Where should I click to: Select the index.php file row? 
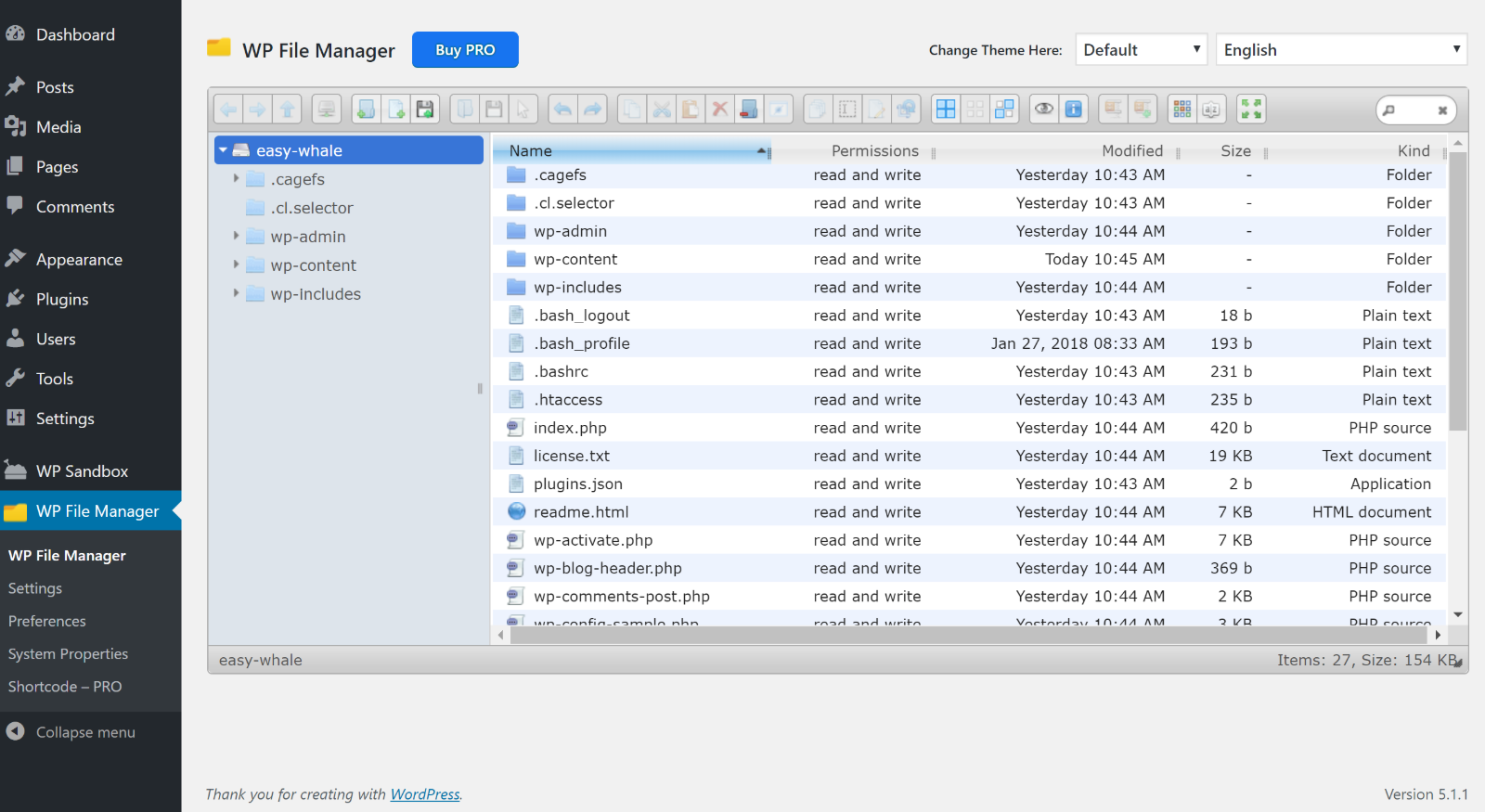pos(968,428)
